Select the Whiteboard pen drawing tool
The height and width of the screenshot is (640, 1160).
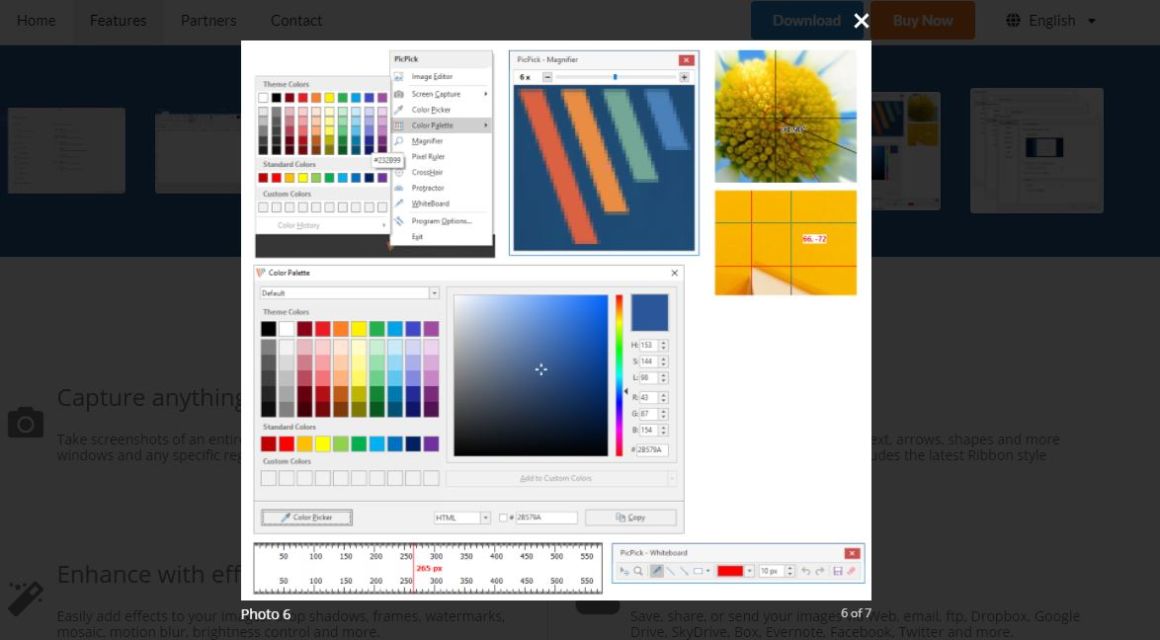[x=656, y=571]
